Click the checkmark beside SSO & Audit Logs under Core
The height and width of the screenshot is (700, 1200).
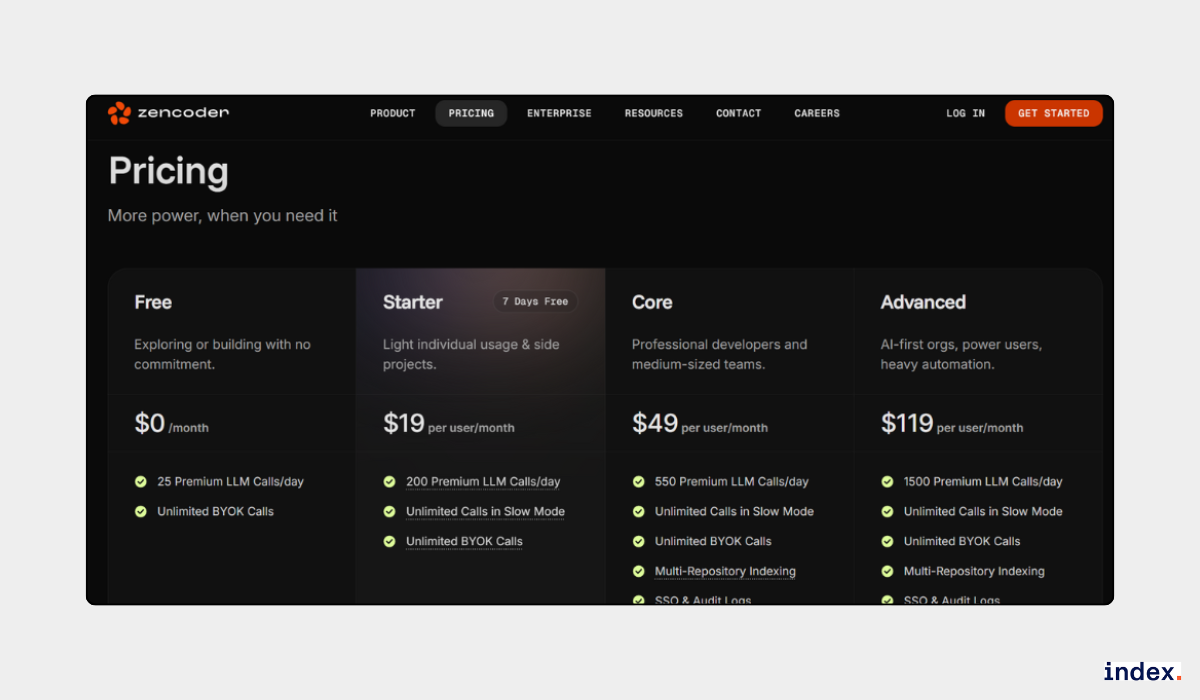(638, 598)
